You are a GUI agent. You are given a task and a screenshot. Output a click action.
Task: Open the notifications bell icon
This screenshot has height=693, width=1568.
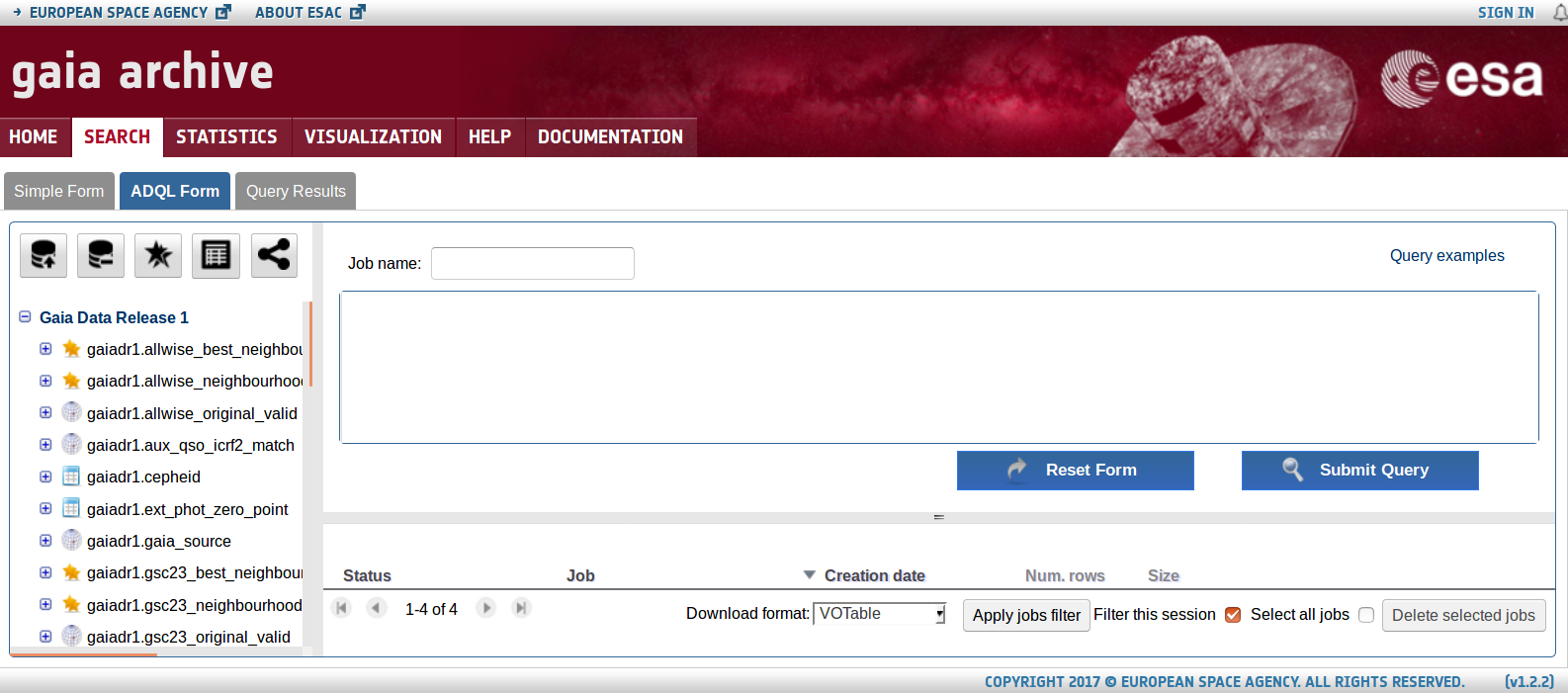tap(1559, 13)
